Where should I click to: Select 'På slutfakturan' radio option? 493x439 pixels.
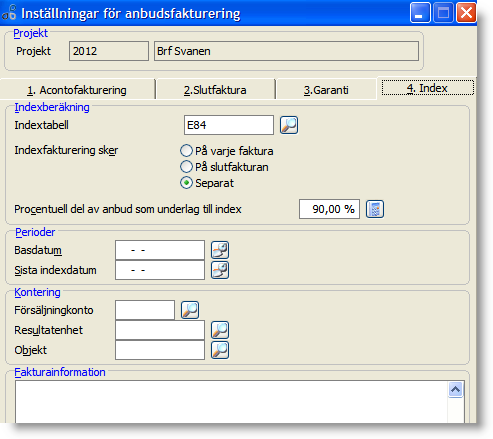click(186, 167)
